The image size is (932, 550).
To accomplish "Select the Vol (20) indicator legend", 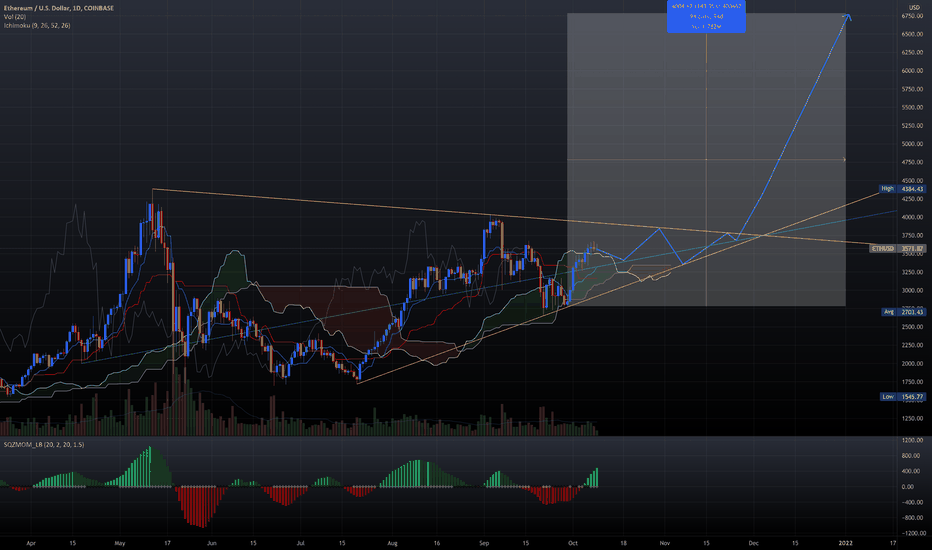I will 15,17.
